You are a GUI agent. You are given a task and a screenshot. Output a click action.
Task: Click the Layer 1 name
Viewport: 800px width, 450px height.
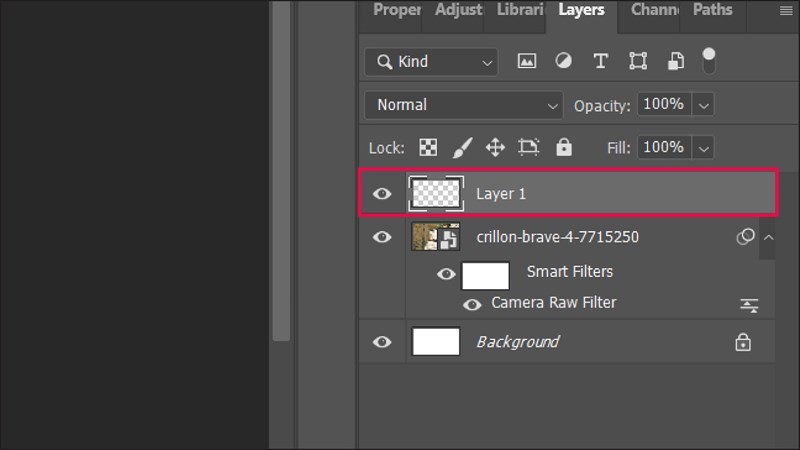coord(501,194)
